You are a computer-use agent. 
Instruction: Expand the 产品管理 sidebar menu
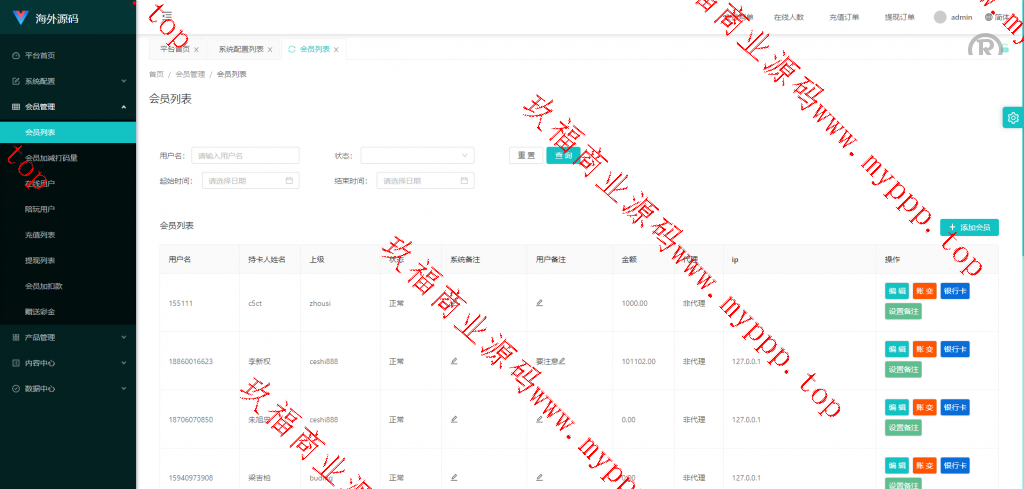(x=67, y=338)
